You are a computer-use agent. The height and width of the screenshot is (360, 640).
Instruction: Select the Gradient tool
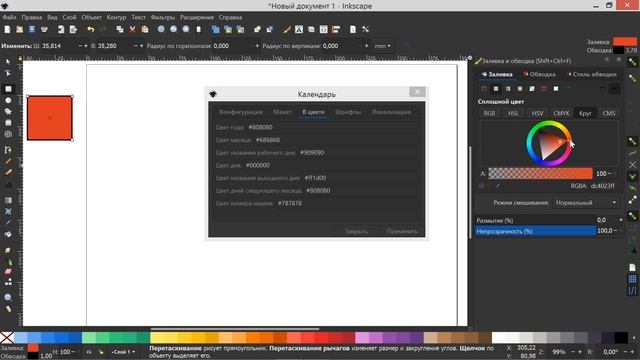click(8, 200)
